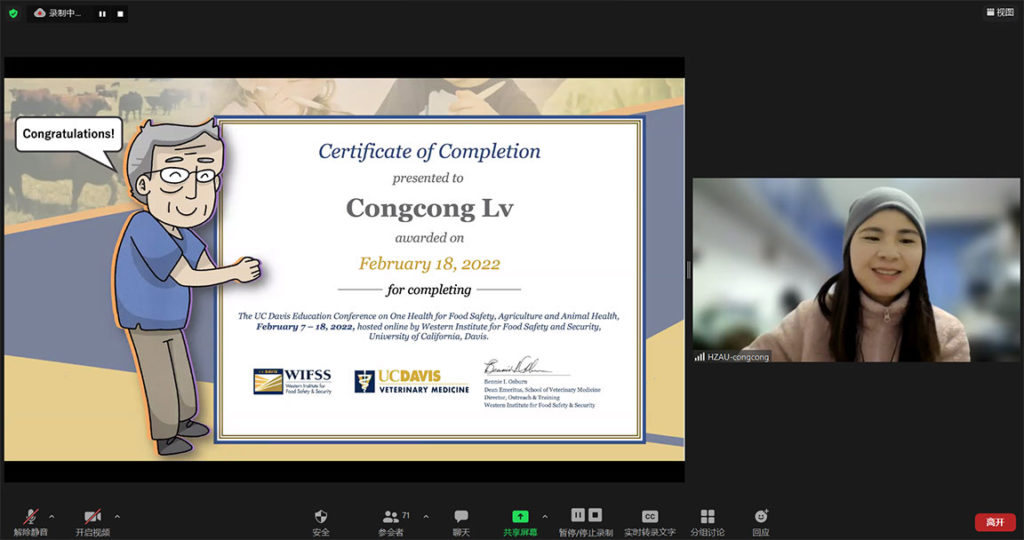Open the Security (安全) shield menu
Screen dimensions: 1024x540
(321, 520)
